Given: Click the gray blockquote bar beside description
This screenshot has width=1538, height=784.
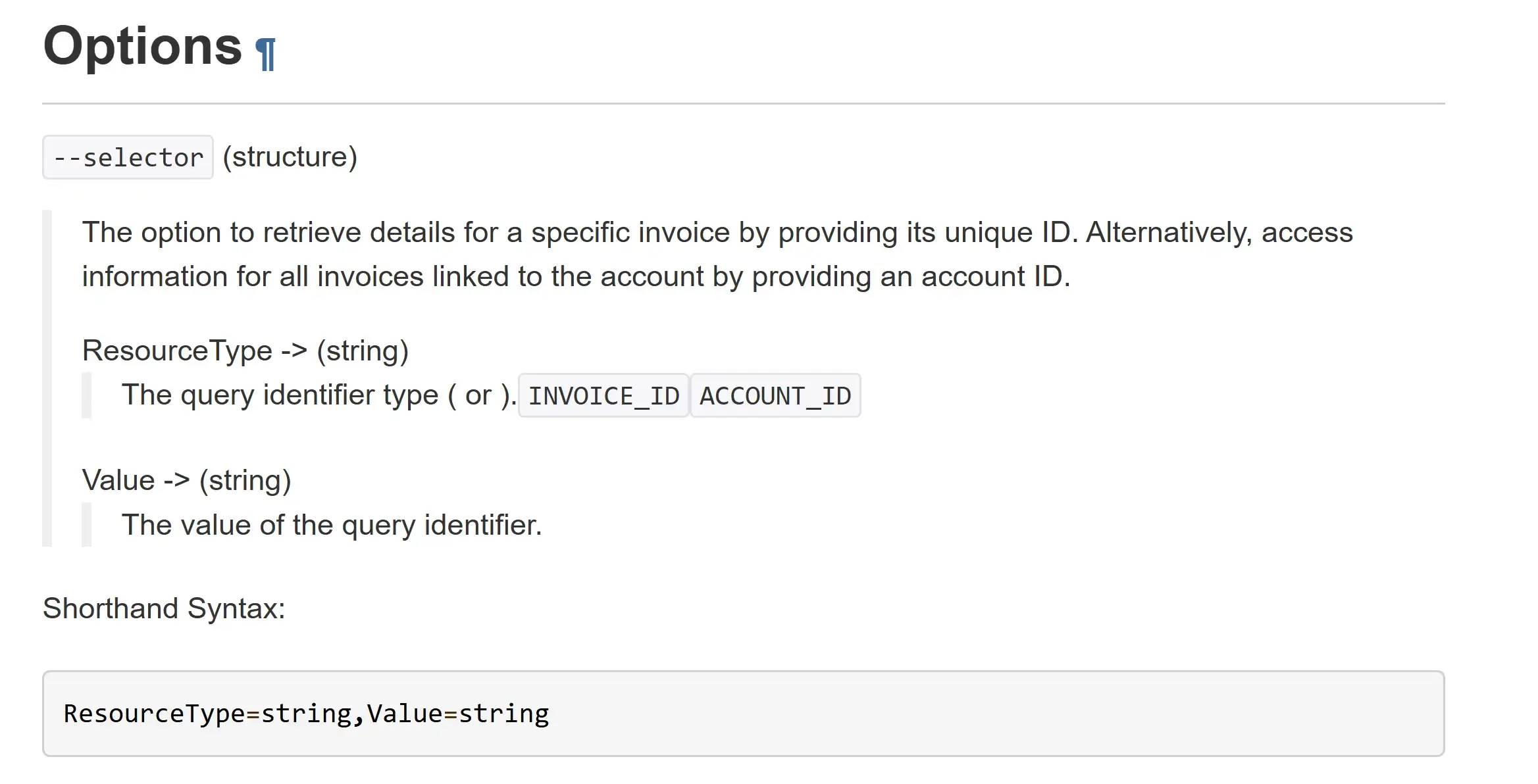Looking at the screenshot, I should 47,378.
